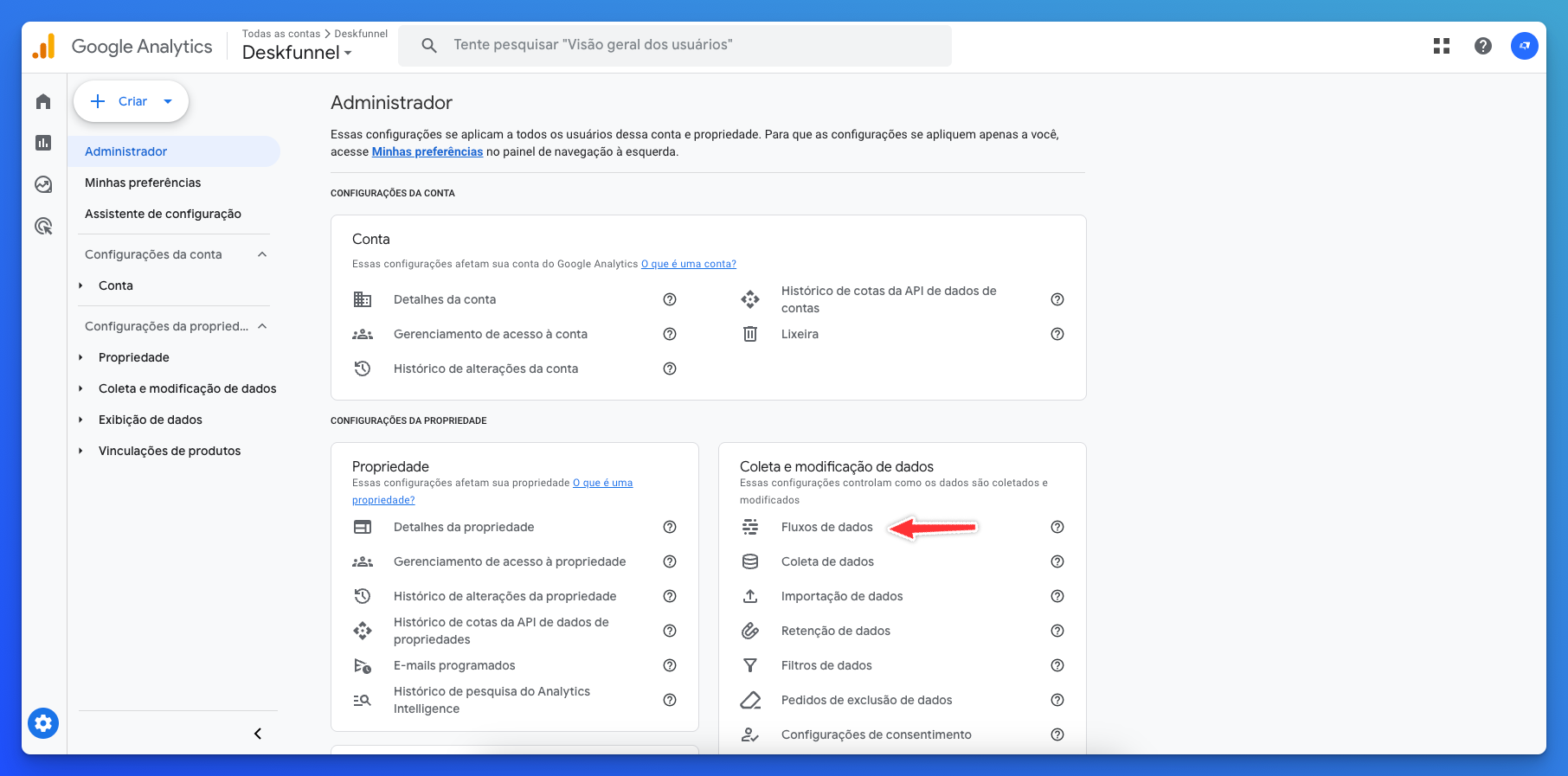This screenshot has height=776, width=1568.
Task: Open the Criar dropdown button
Action: point(132,101)
